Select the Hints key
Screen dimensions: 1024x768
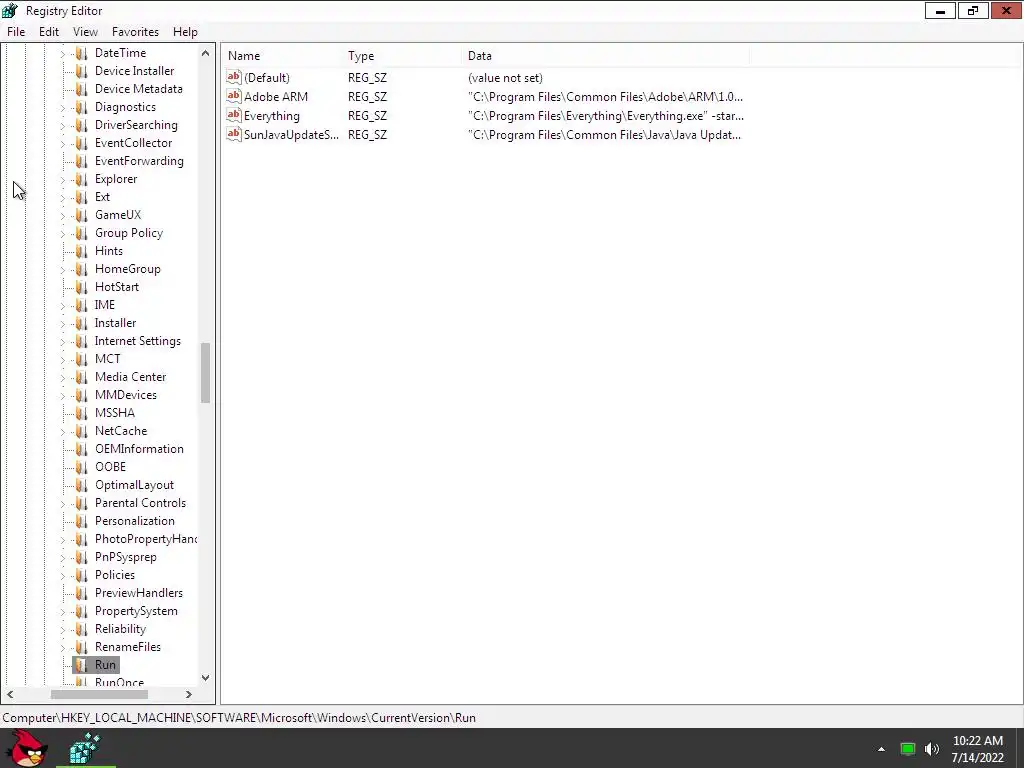[108, 251]
